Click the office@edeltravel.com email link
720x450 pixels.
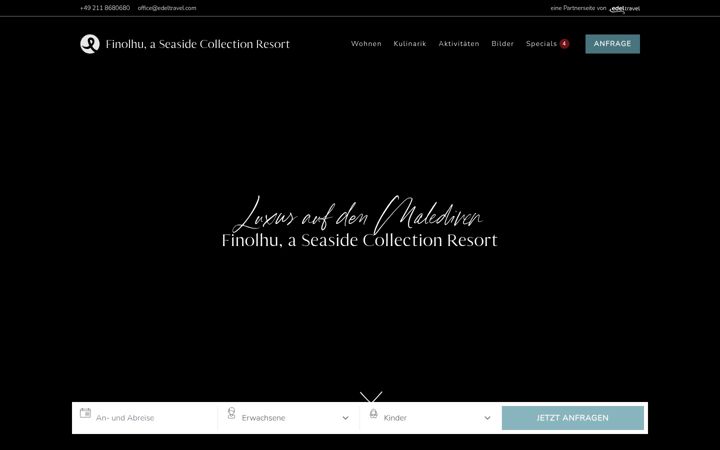(167, 8)
